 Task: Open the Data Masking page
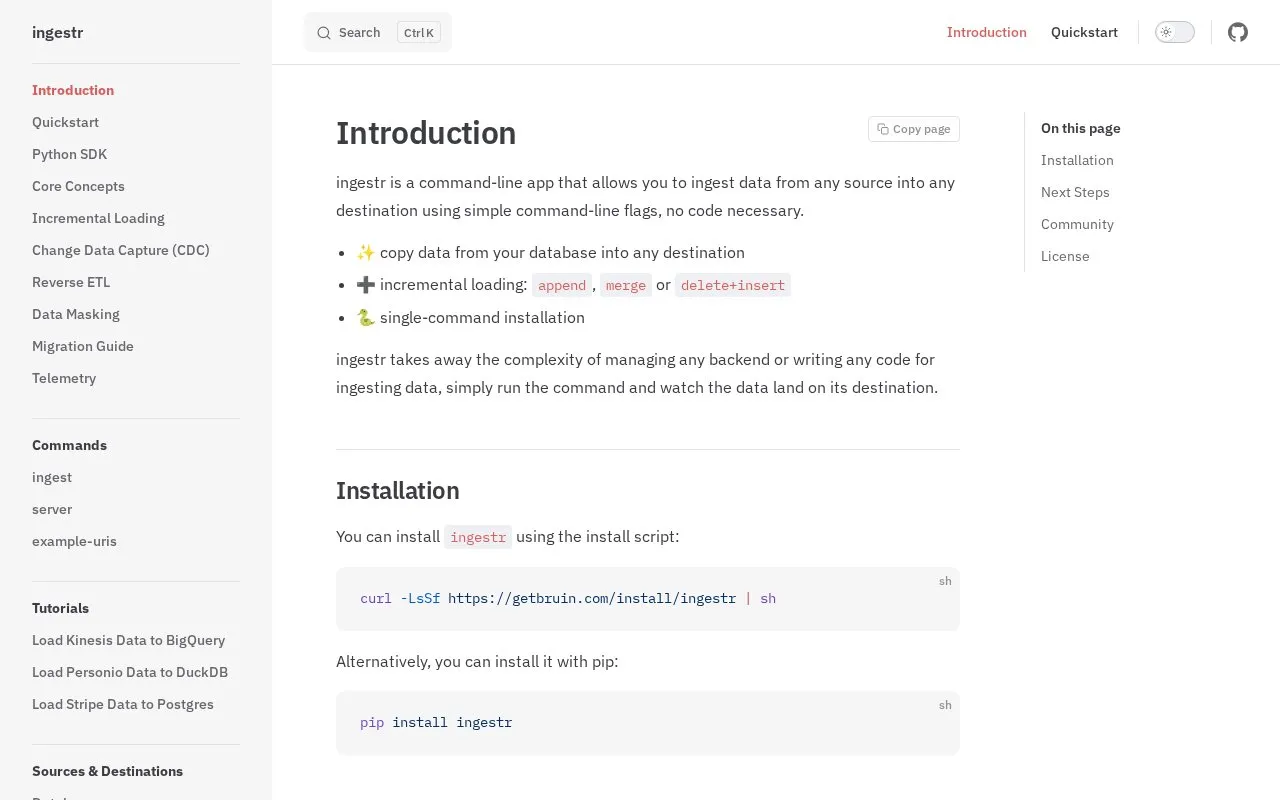tap(76, 314)
